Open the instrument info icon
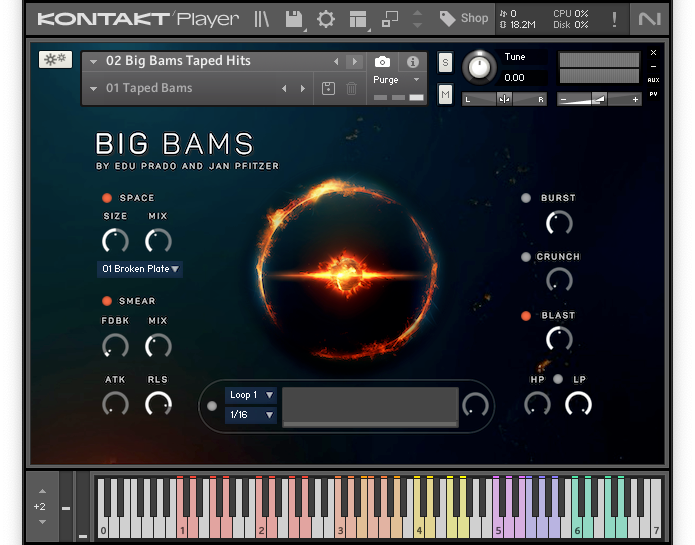 (x=412, y=62)
